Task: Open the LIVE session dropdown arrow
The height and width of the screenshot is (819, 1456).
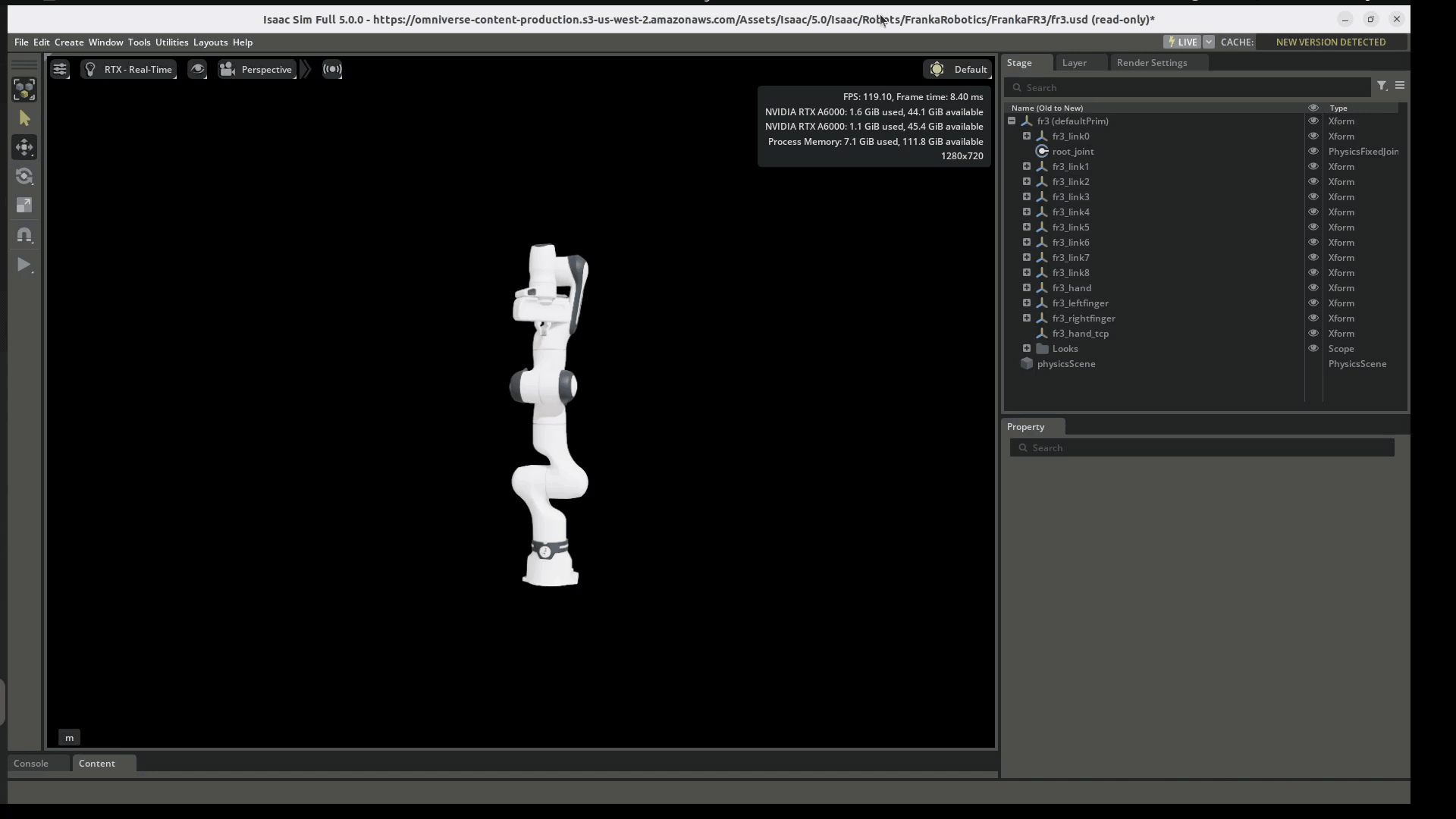Action: [1209, 42]
